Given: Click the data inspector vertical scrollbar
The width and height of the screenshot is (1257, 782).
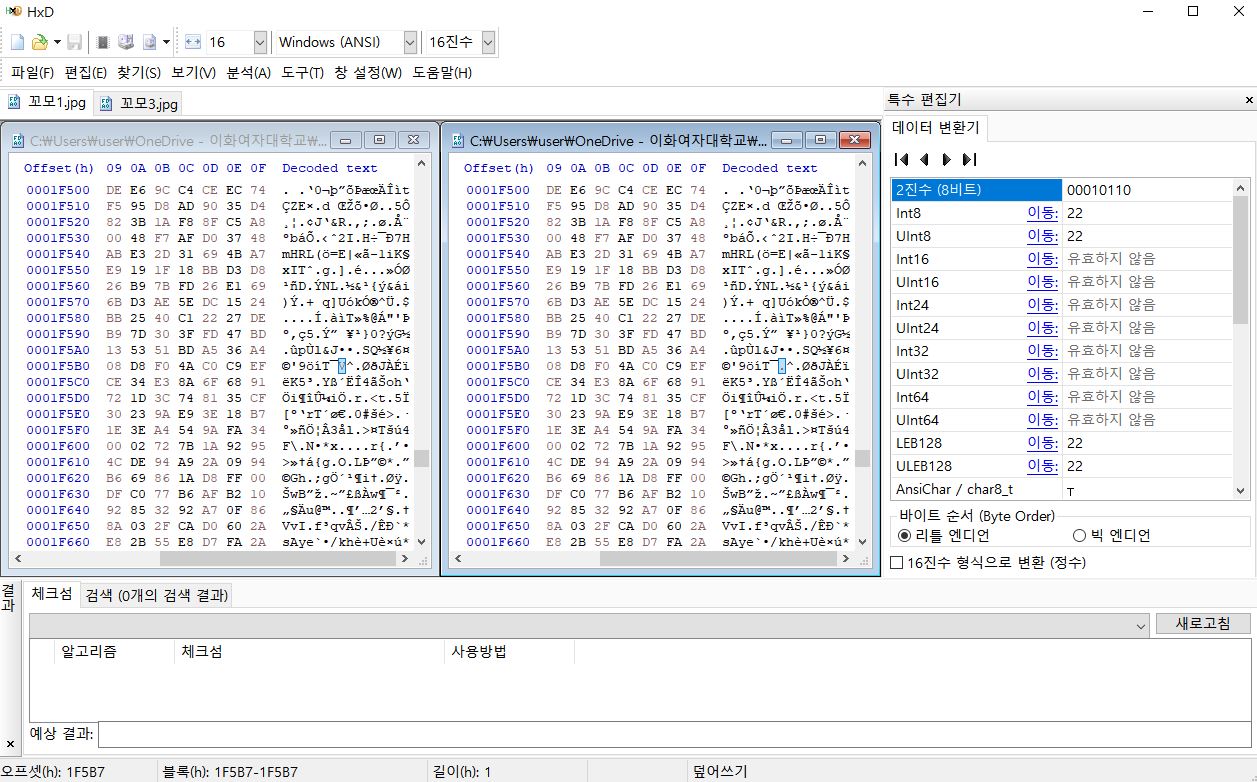Looking at the screenshot, I should [x=1241, y=340].
